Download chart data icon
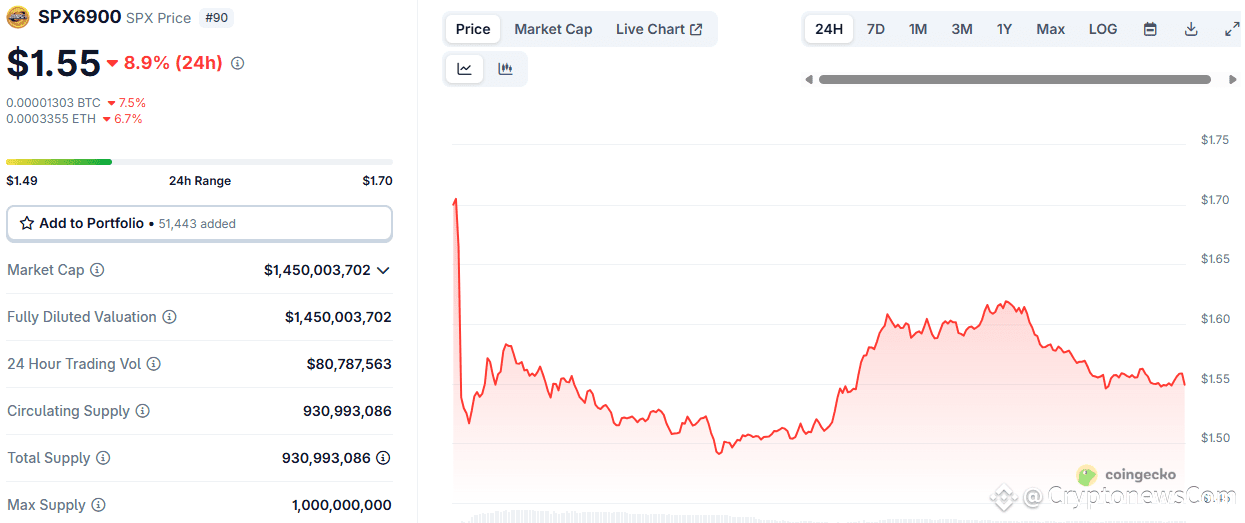The image size is (1245, 523). coord(1191,29)
